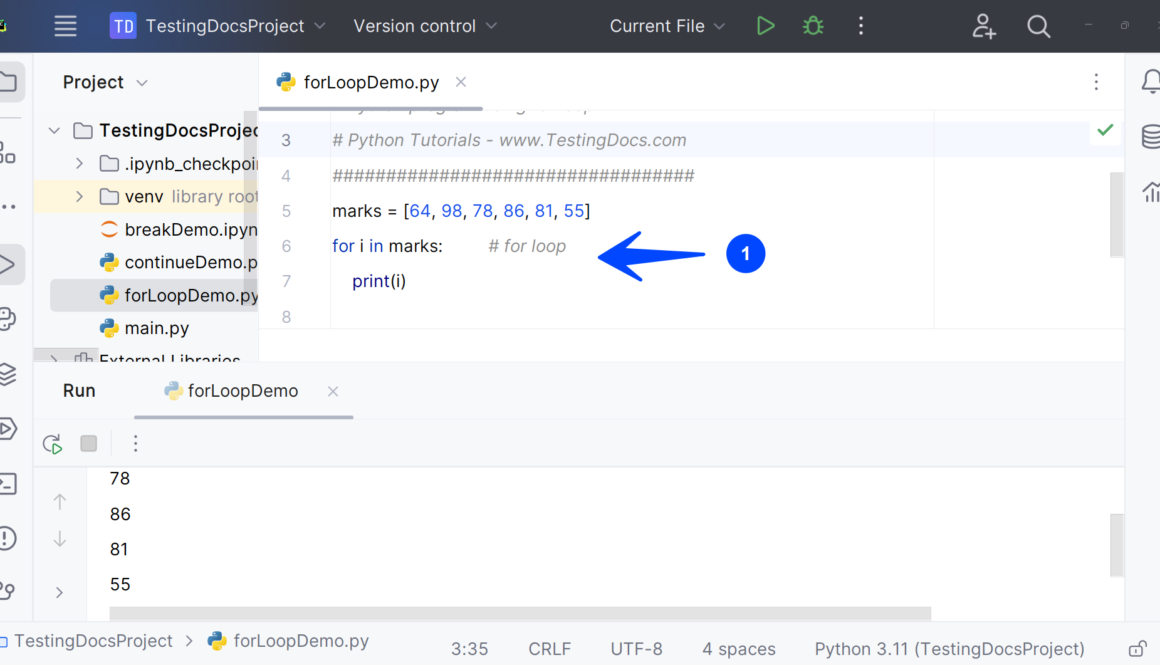Screen dimensions: 1160x665
Task: Start debugging with the bug icon
Action: point(813,26)
